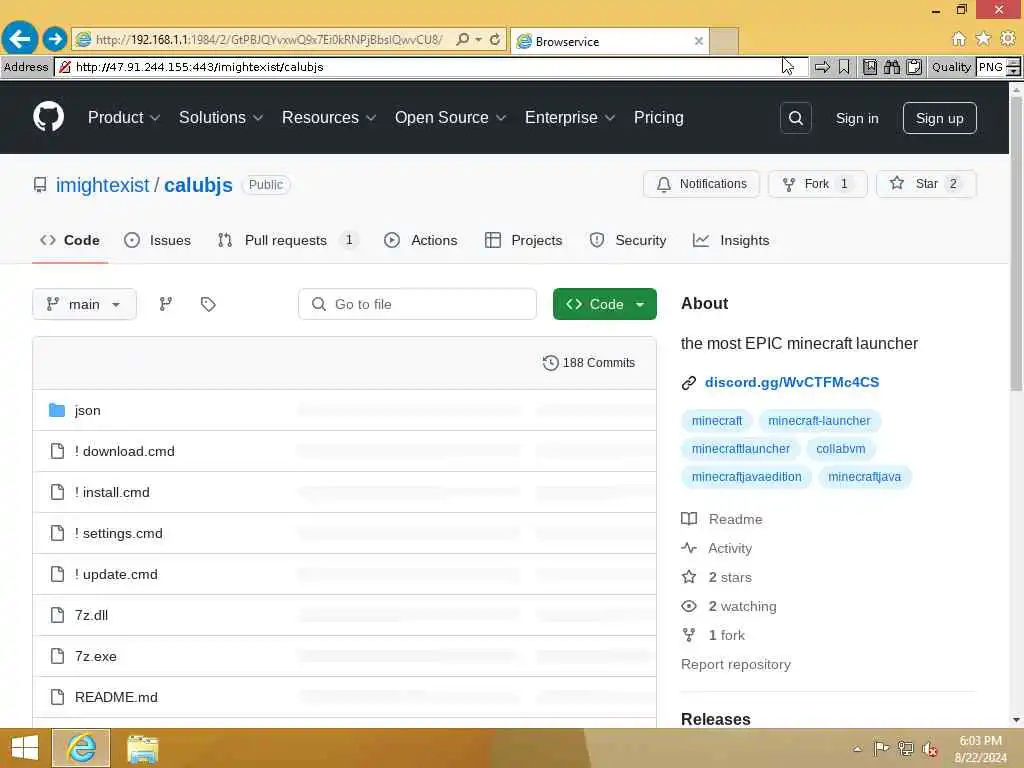Viewport: 1024px width, 768px height.
Task: Click the GitHub logo icon
Action: pyautogui.click(x=48, y=118)
